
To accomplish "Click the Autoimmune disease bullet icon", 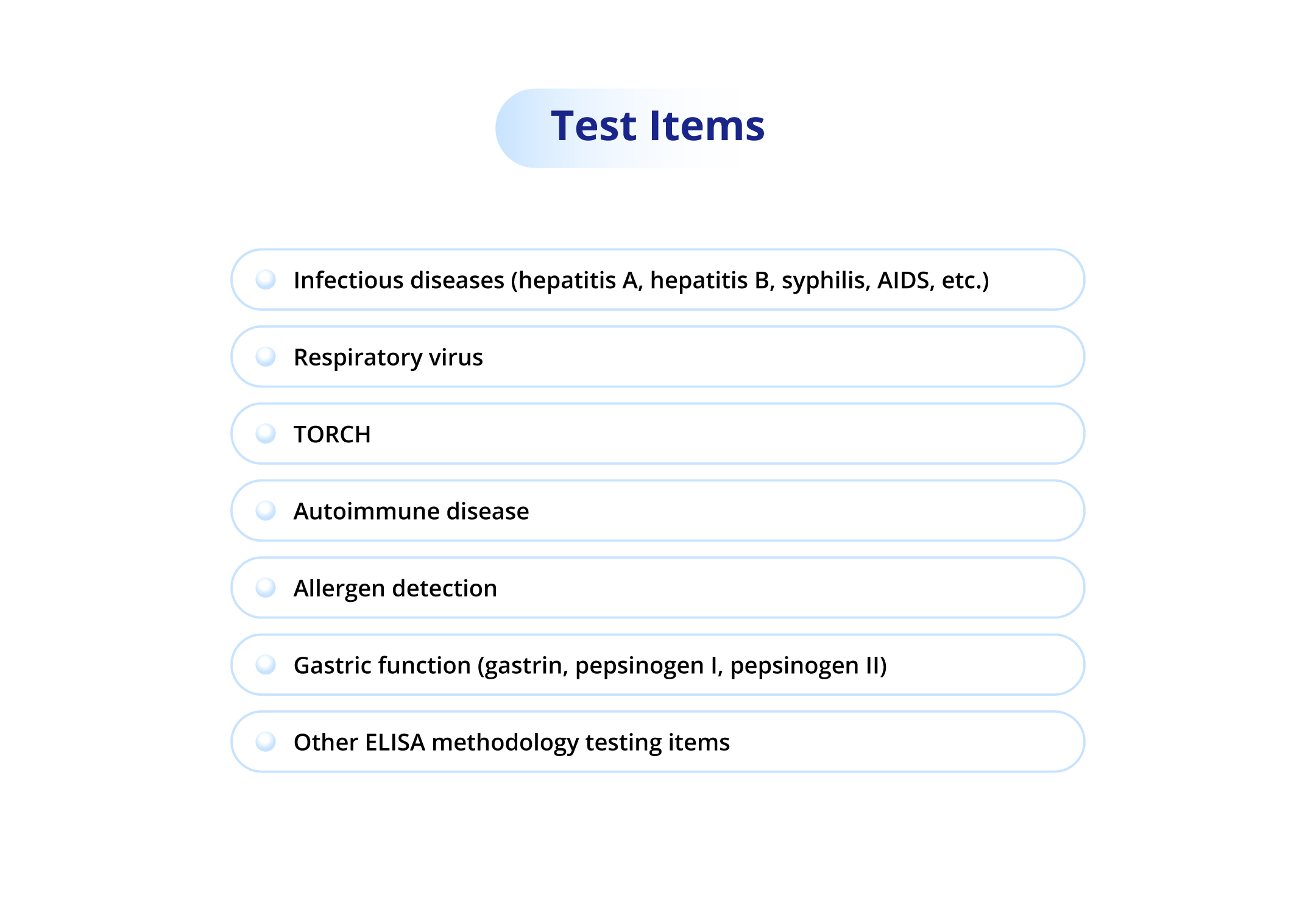I will (x=266, y=511).
